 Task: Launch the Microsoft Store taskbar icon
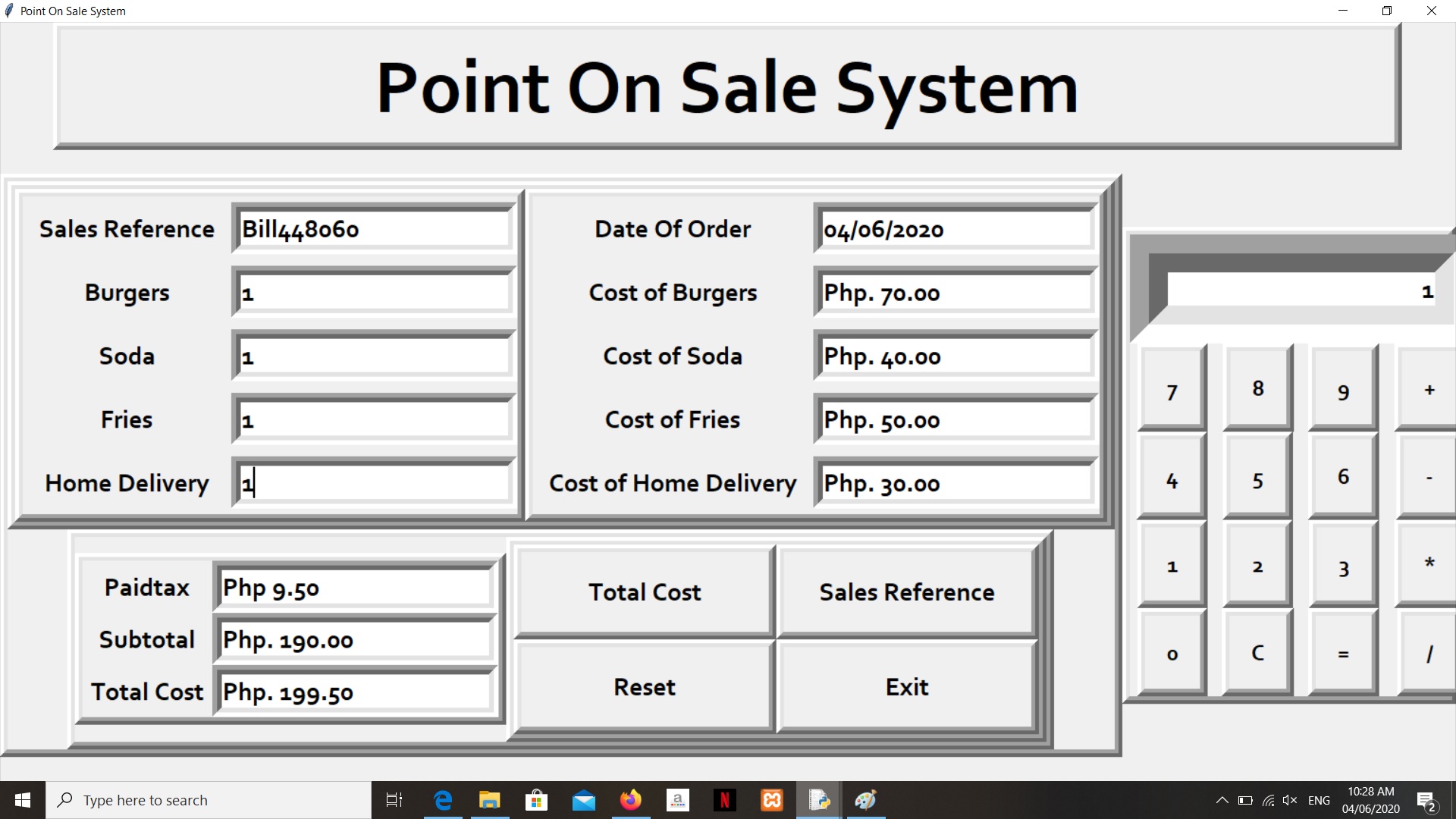point(536,800)
